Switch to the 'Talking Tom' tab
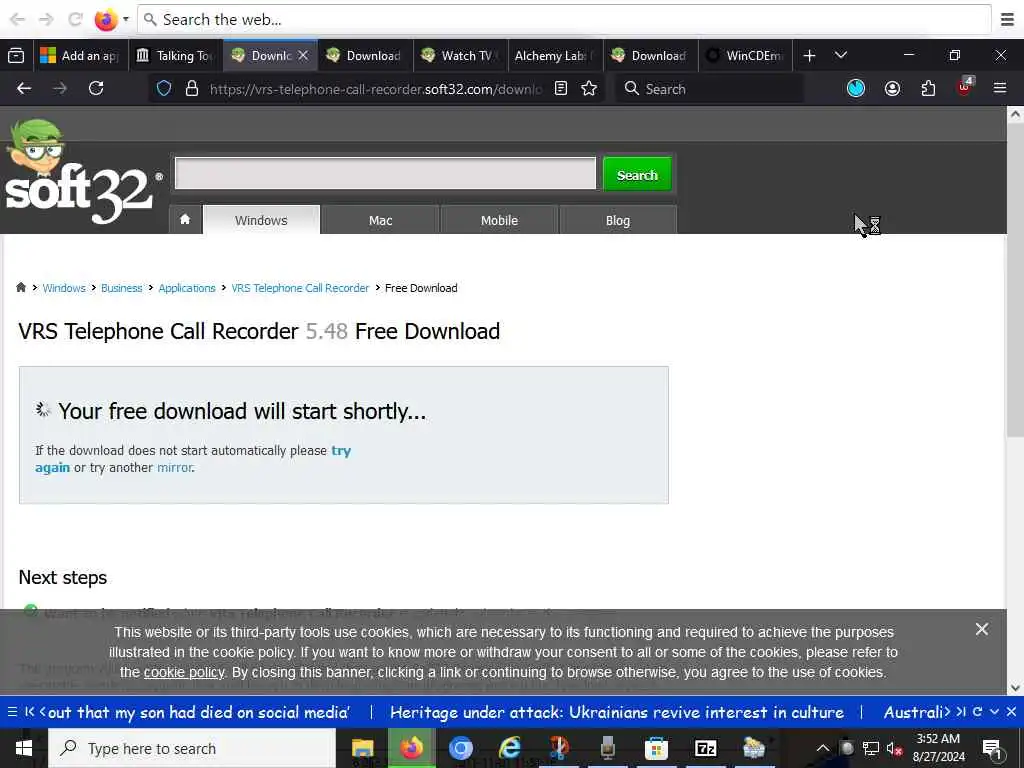 point(175,56)
